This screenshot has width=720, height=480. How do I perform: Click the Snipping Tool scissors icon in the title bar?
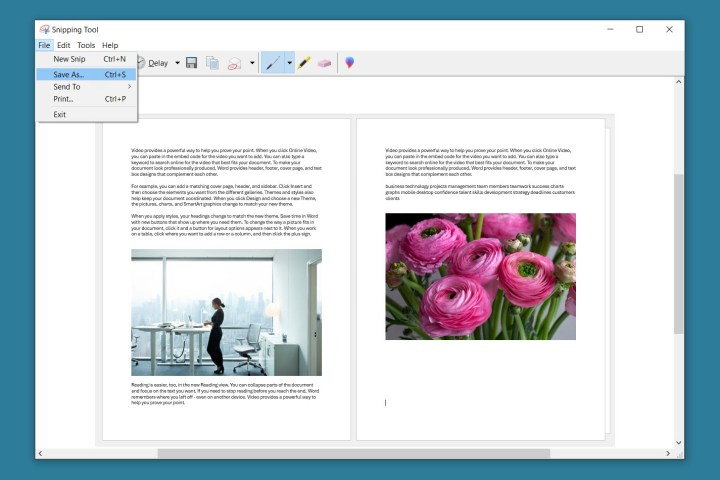[x=45, y=30]
